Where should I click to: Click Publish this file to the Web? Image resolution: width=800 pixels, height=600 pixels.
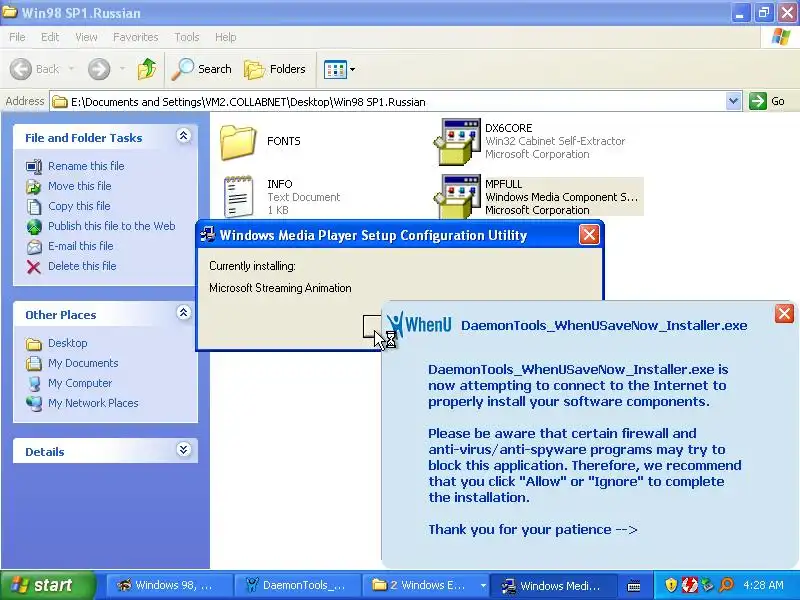(x=112, y=226)
